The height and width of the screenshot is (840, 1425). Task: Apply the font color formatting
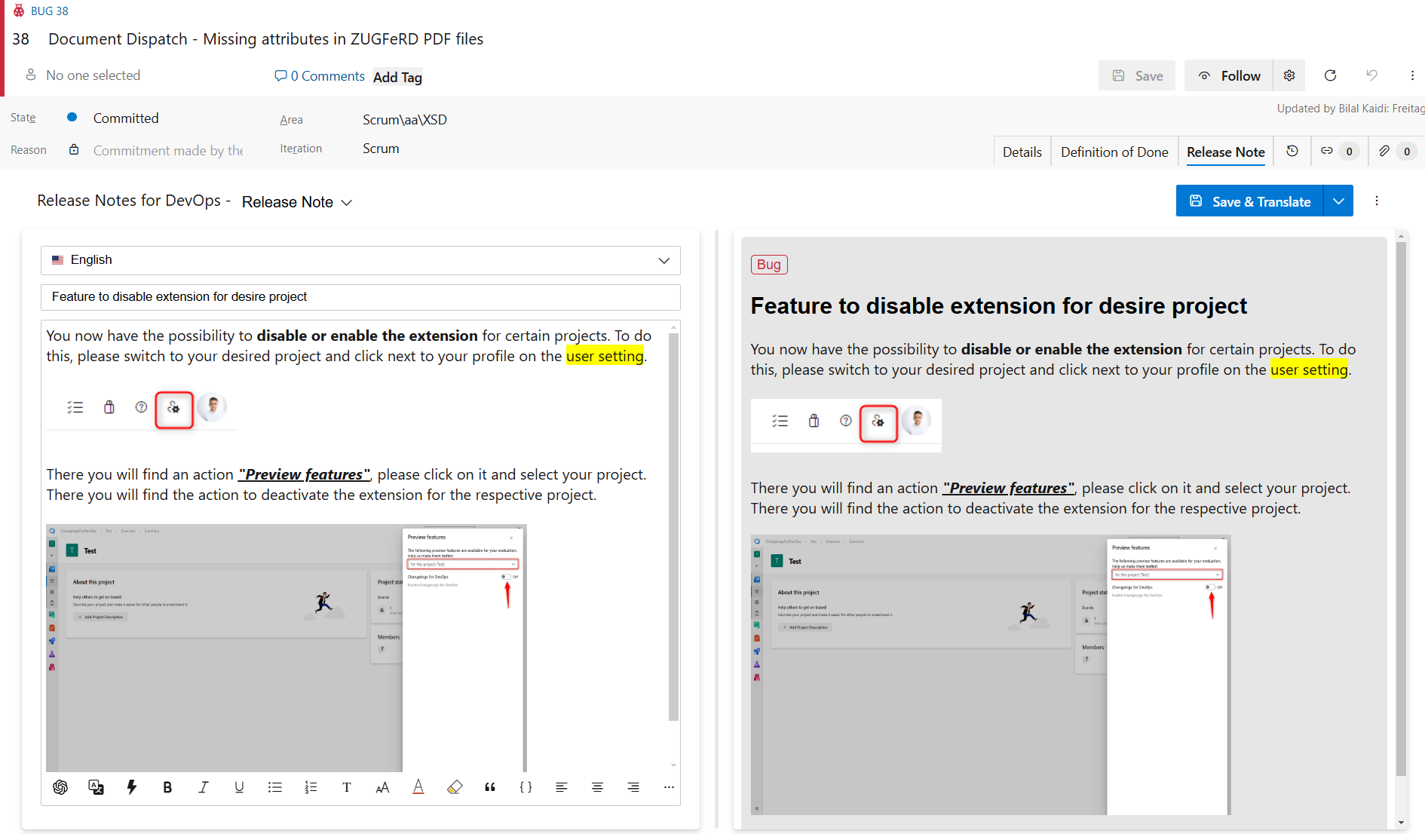pos(418,787)
